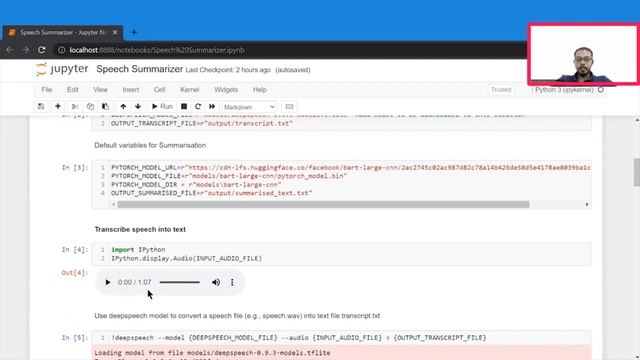This screenshot has height=360, width=640.
Task: Rename the Speech Summarizer notebook title
Action: click(x=139, y=69)
